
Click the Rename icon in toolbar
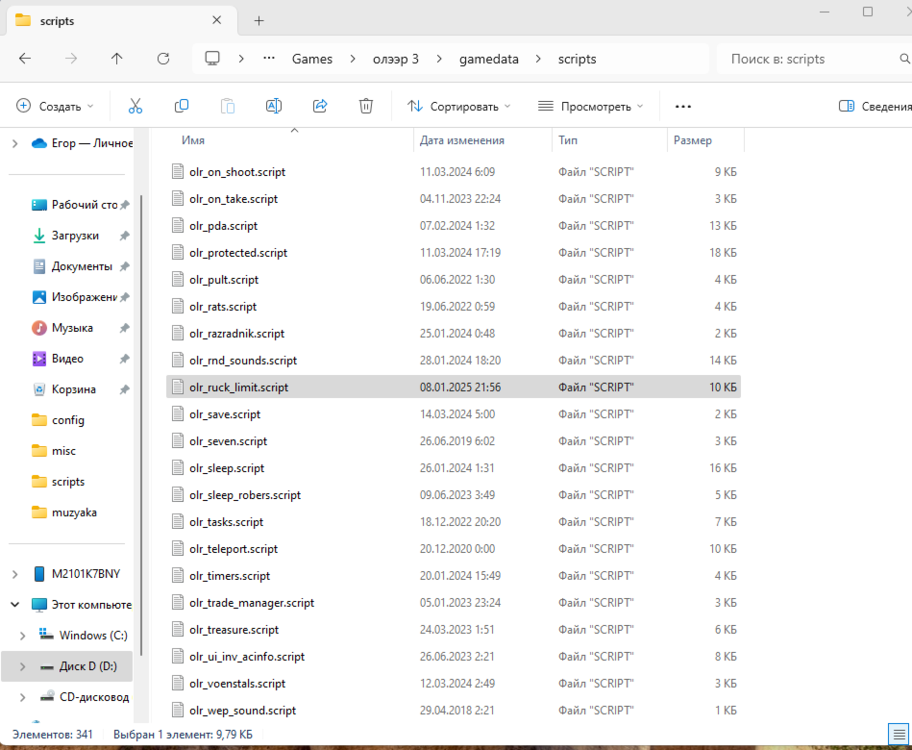273,106
